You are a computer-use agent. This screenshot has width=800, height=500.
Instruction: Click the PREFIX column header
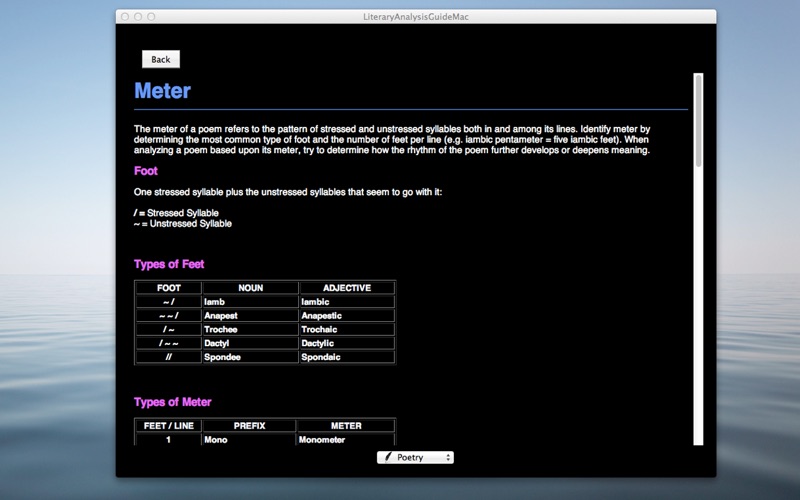(249, 426)
